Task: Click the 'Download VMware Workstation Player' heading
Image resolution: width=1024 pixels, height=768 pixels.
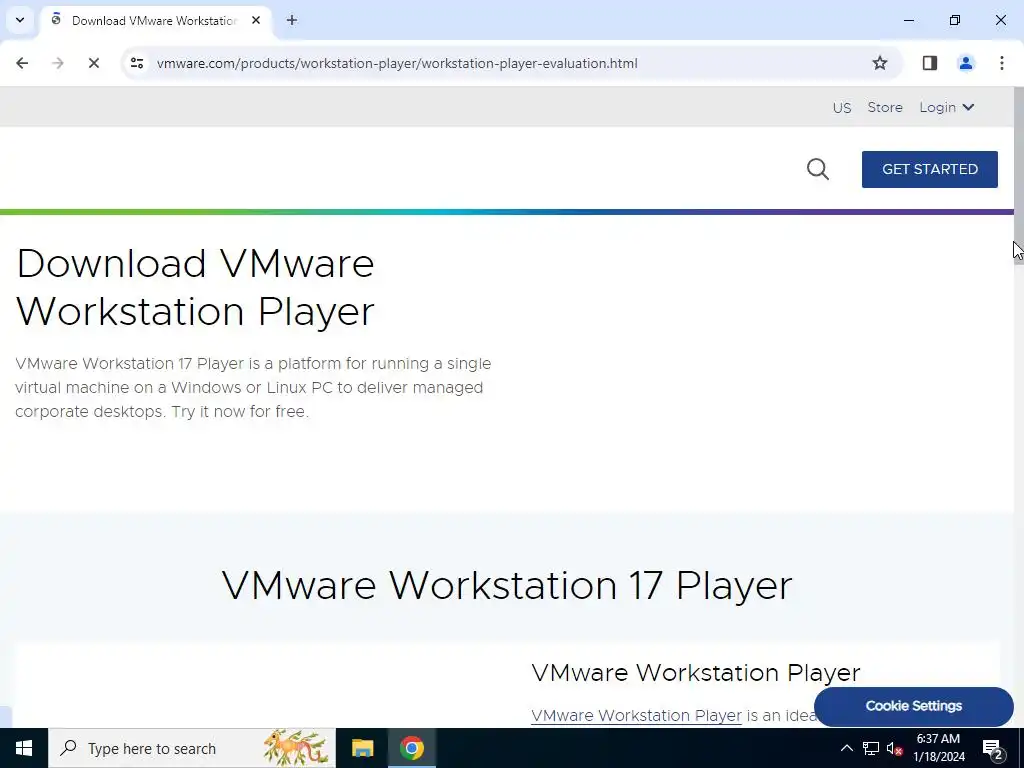Action: (x=195, y=288)
